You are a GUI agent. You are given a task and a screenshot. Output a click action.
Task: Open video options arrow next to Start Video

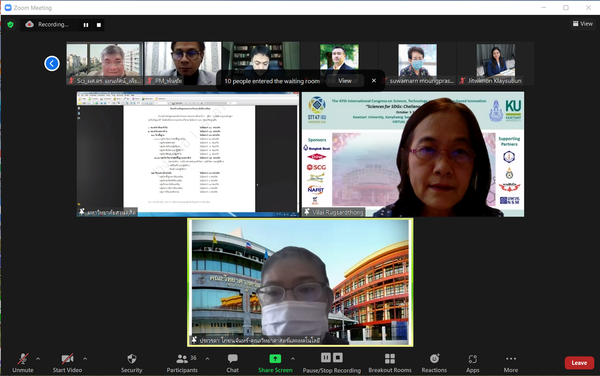(85, 359)
